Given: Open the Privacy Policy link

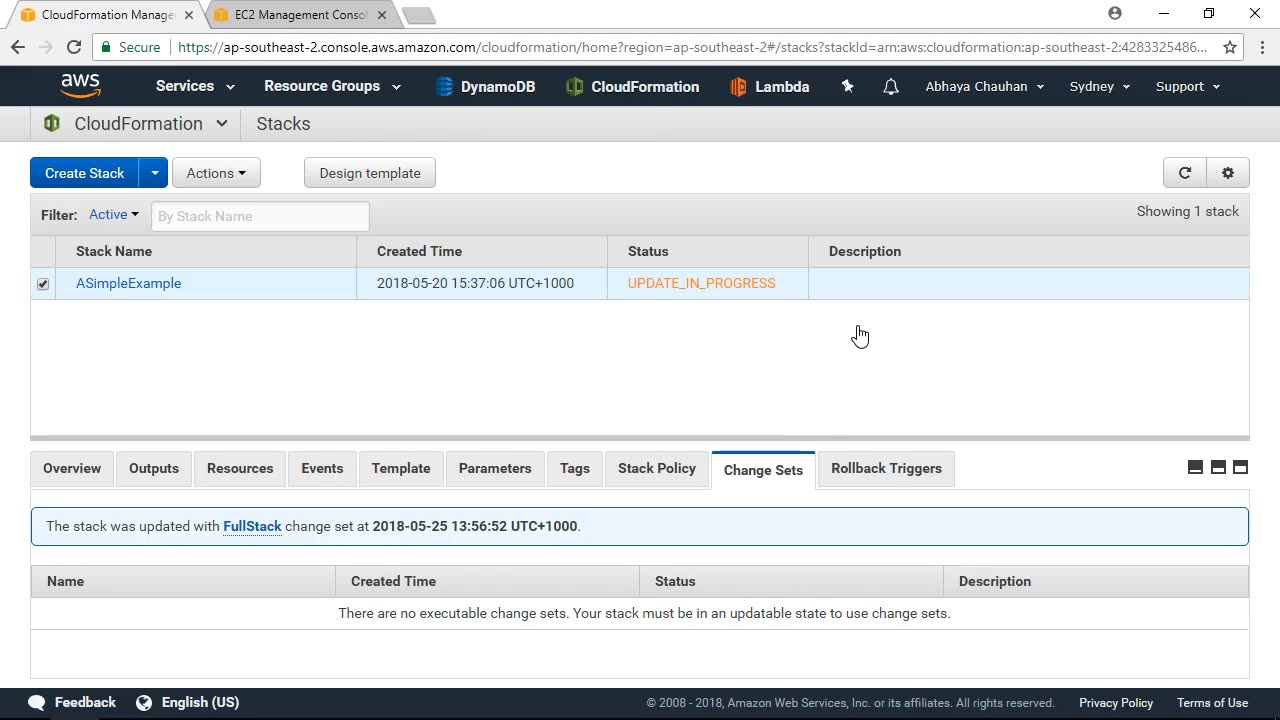Looking at the screenshot, I should (x=1116, y=703).
